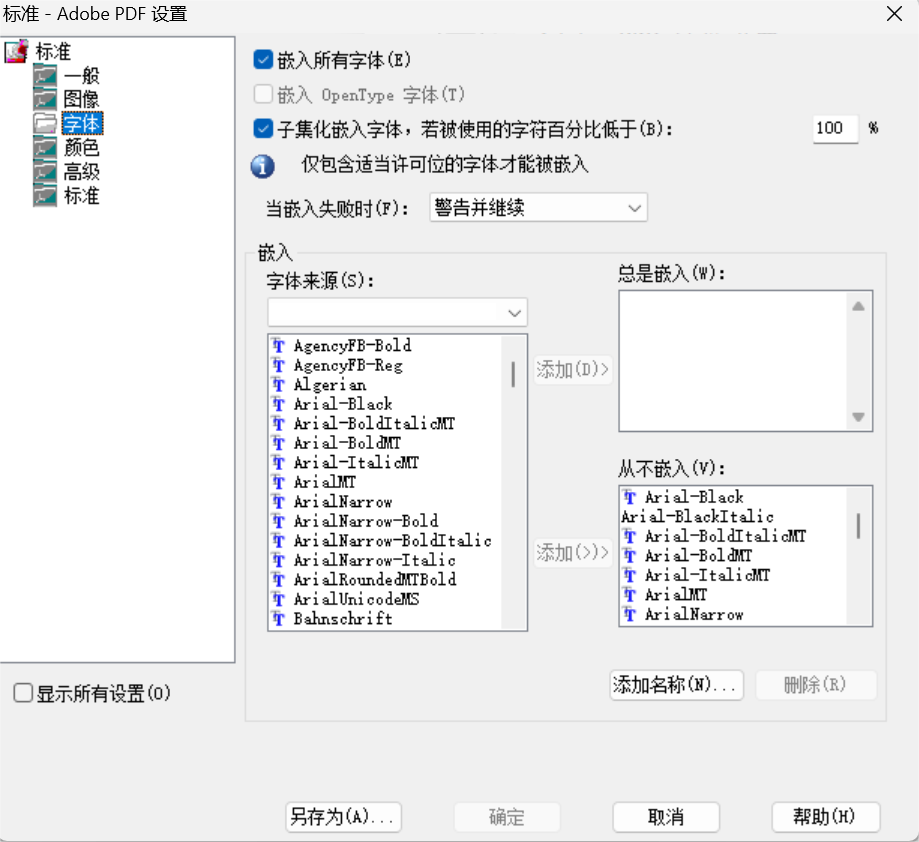Select Arial-BoldItalicMT in the font source list
The height and width of the screenshot is (842, 919).
pos(374,424)
